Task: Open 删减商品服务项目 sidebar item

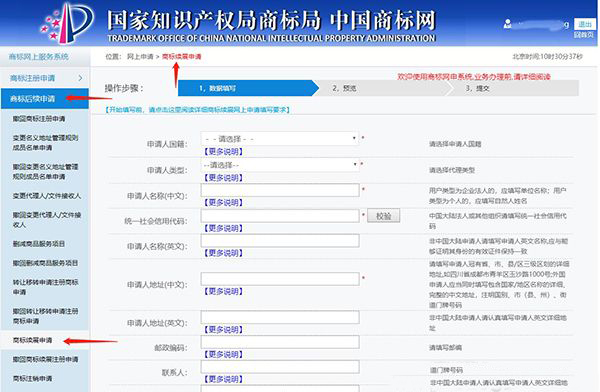Action: (x=39, y=243)
